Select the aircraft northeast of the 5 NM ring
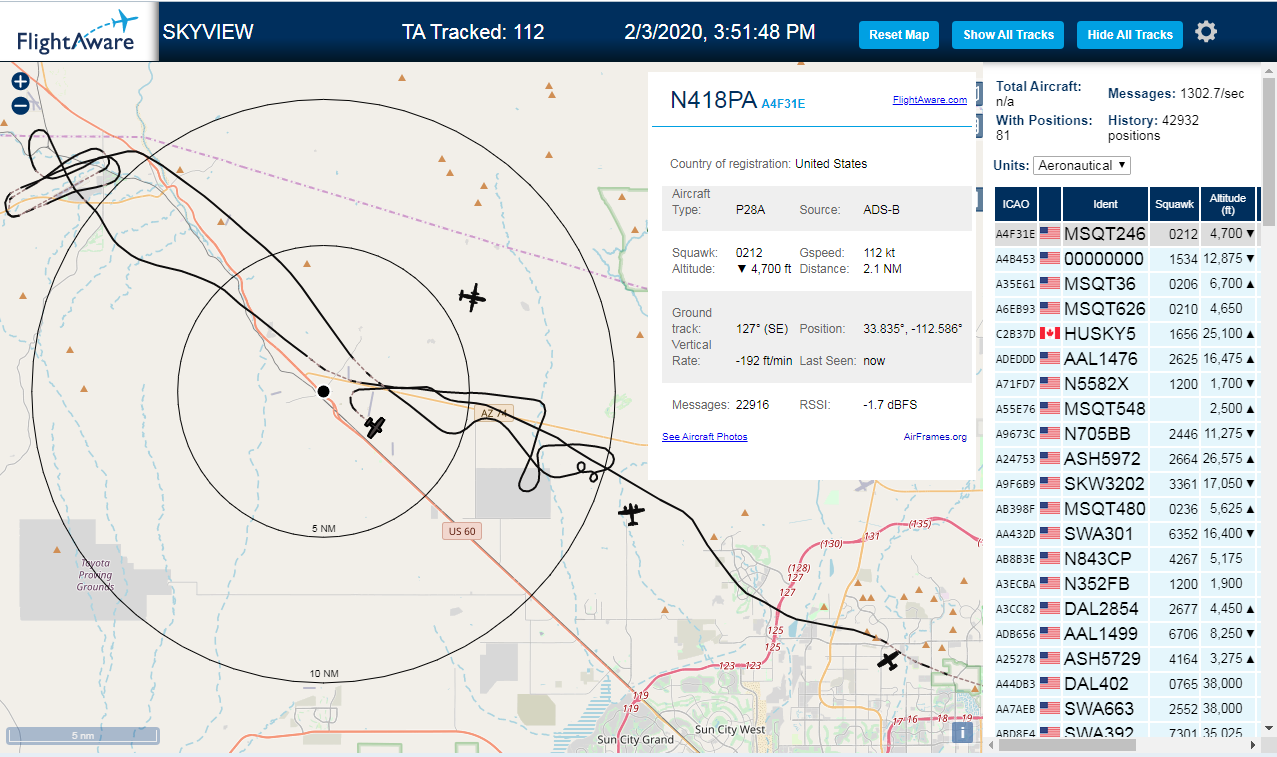This screenshot has height=757, width=1277. coord(472,297)
